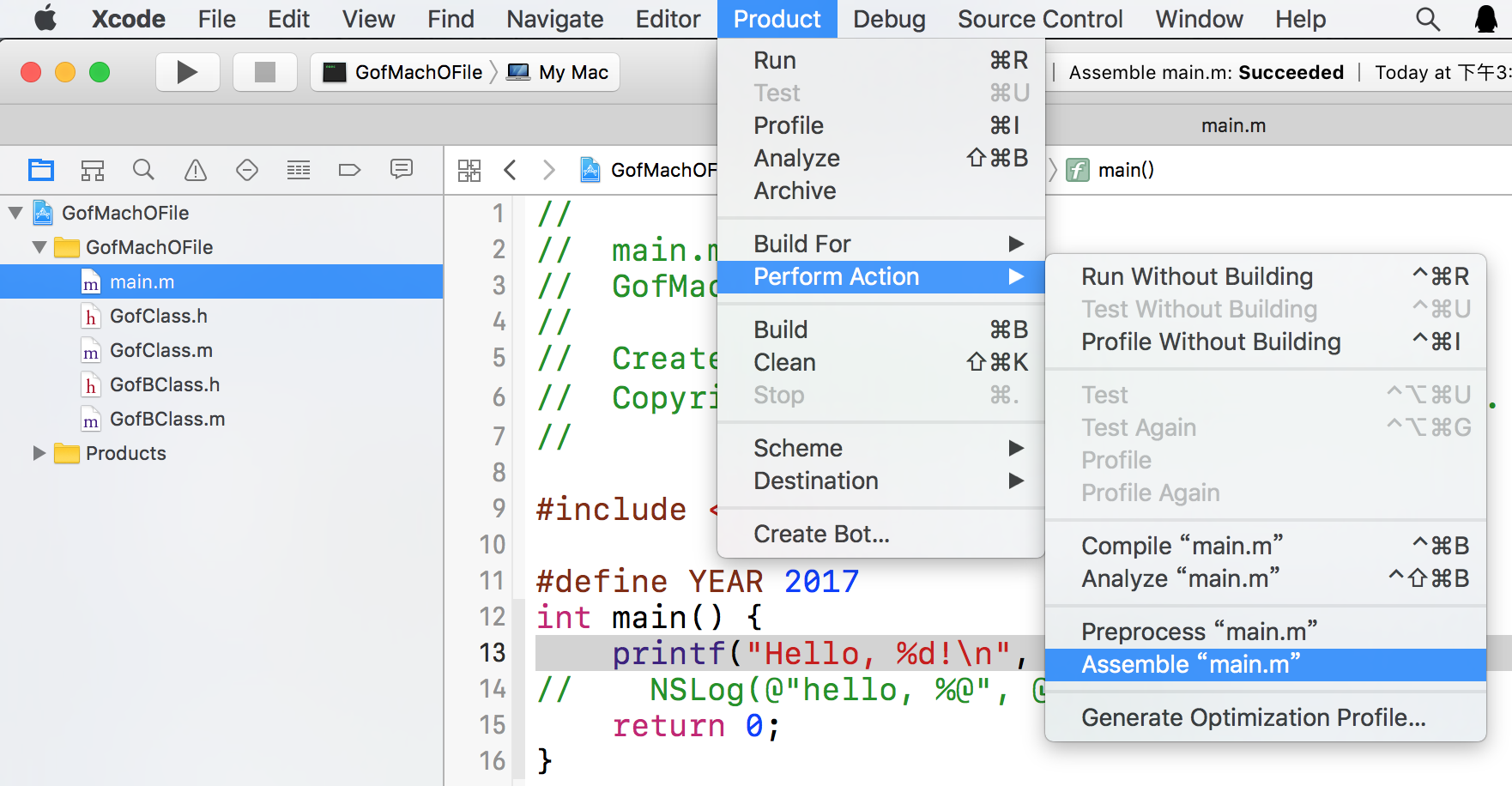This screenshot has width=1512, height=786.
Task: Click the Run (play) button in toolbar
Action: tap(187, 72)
